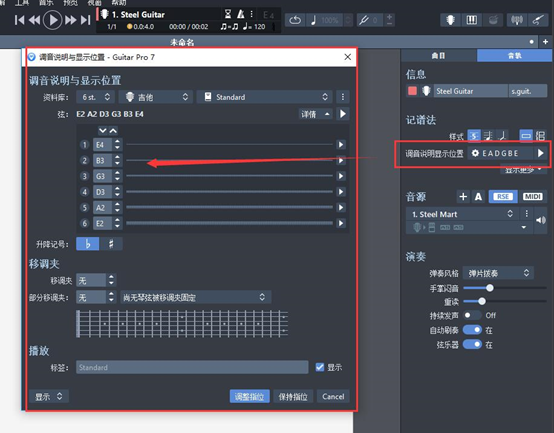Play the string 3 G3 note
Image resolution: width=554 pixels, height=433 pixels.
coord(341,176)
